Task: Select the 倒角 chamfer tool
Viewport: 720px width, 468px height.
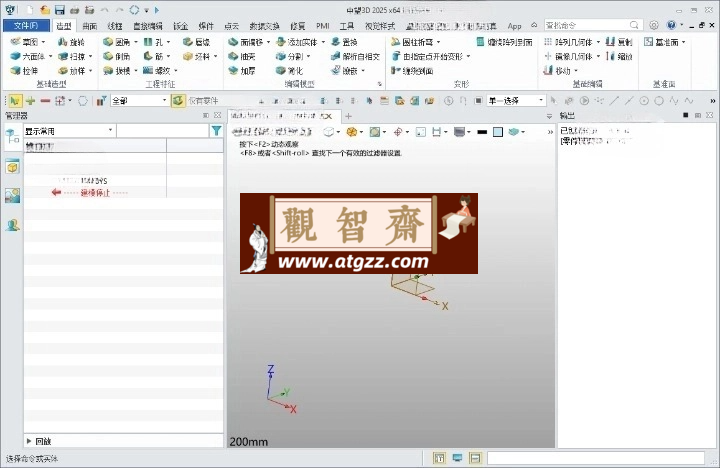Action: 117,56
